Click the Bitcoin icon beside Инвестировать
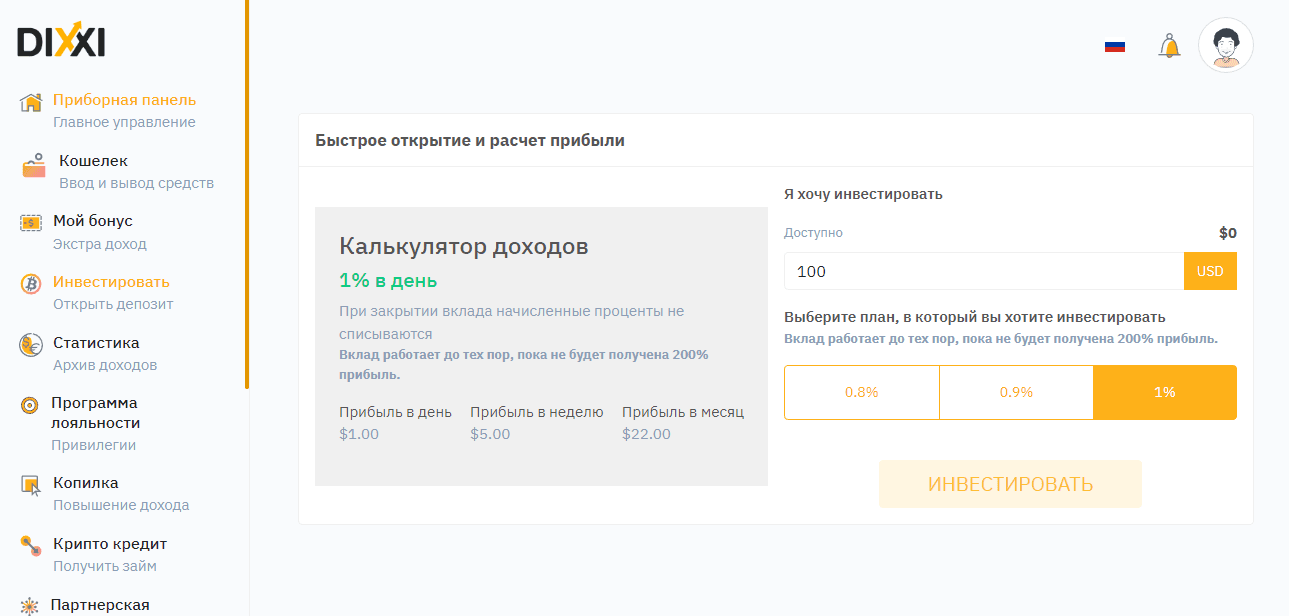The width and height of the screenshot is (1289, 616). click(x=30, y=282)
